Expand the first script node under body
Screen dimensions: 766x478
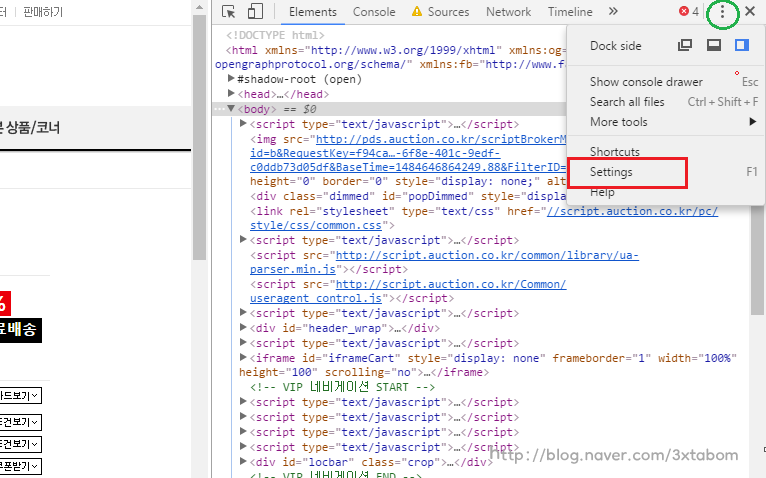(x=243, y=123)
